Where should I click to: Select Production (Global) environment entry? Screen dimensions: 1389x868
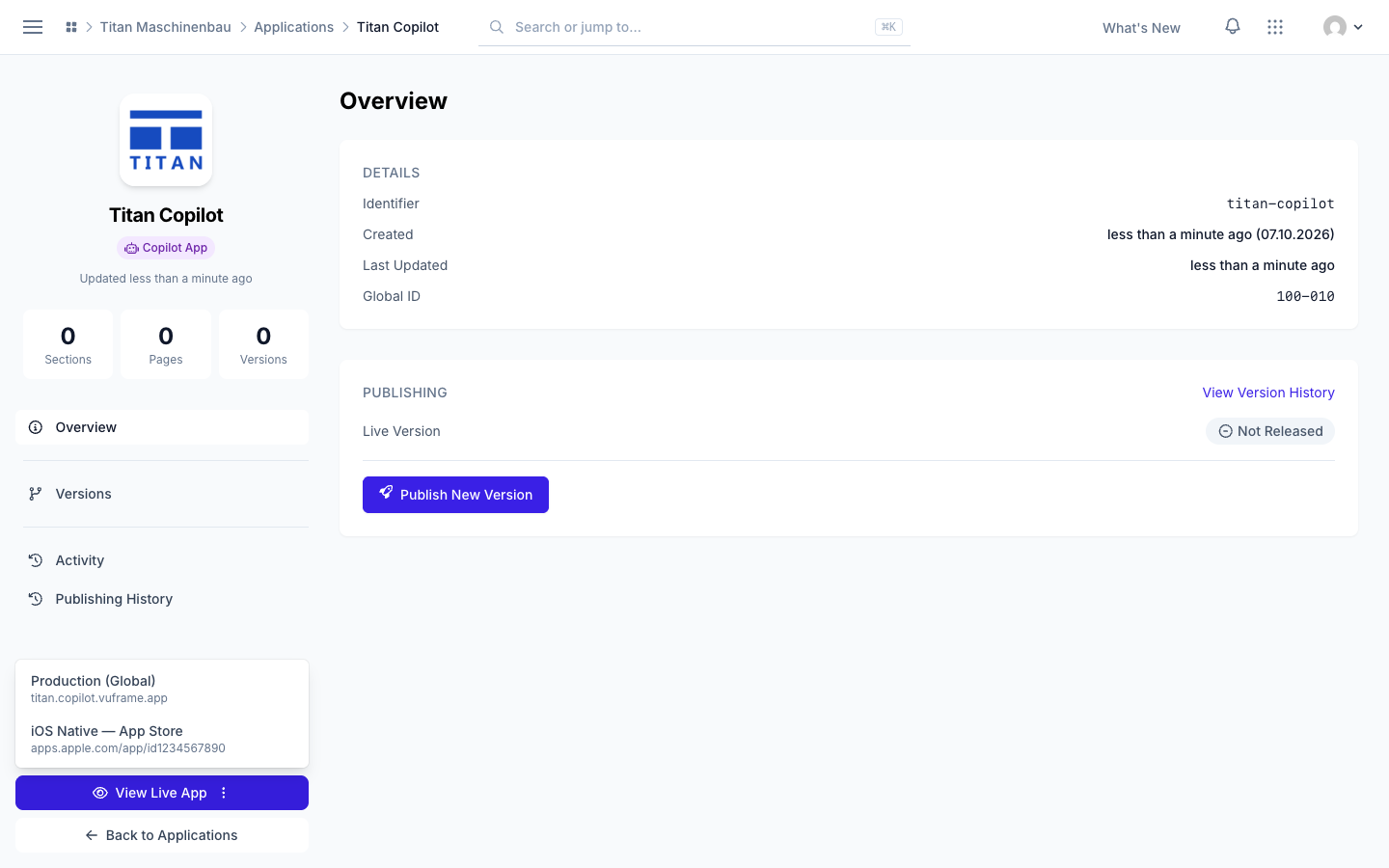162,689
